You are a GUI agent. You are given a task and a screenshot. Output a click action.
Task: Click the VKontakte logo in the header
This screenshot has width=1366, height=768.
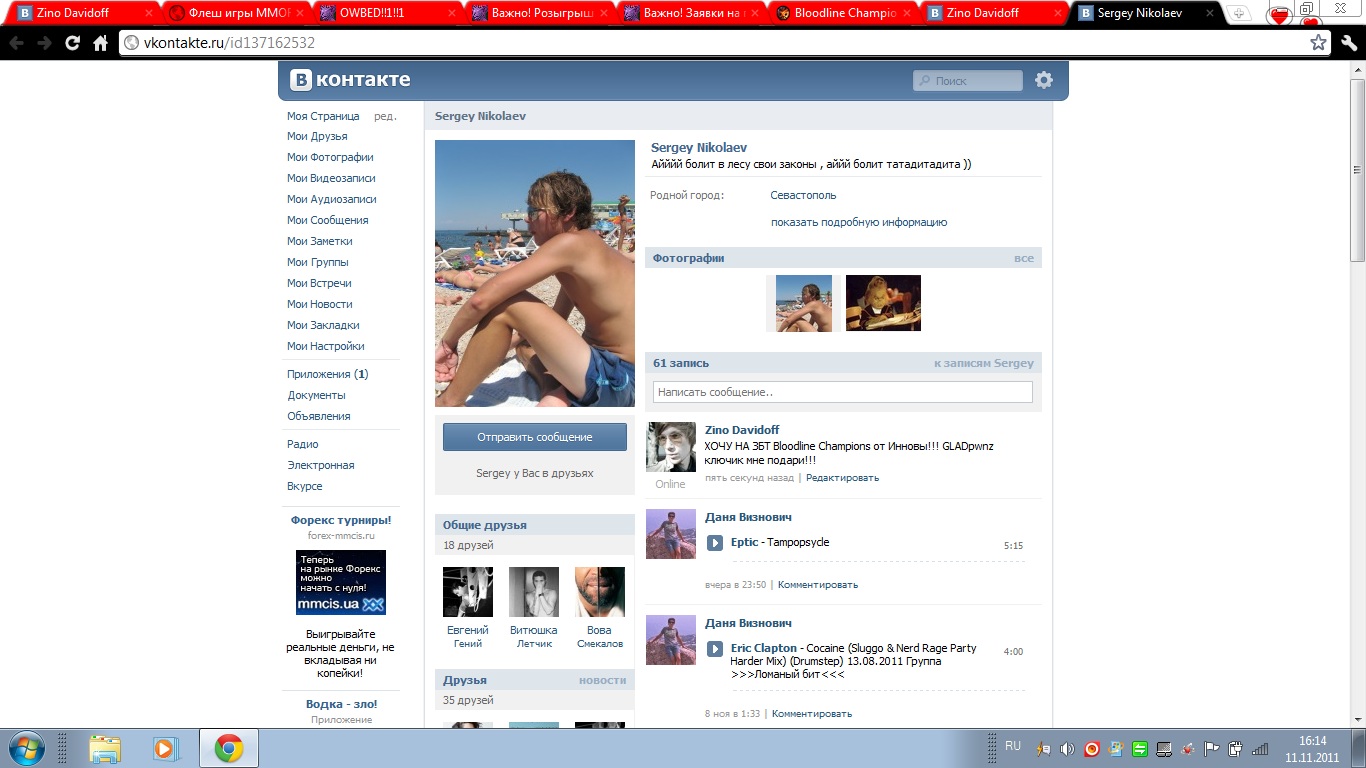350,80
